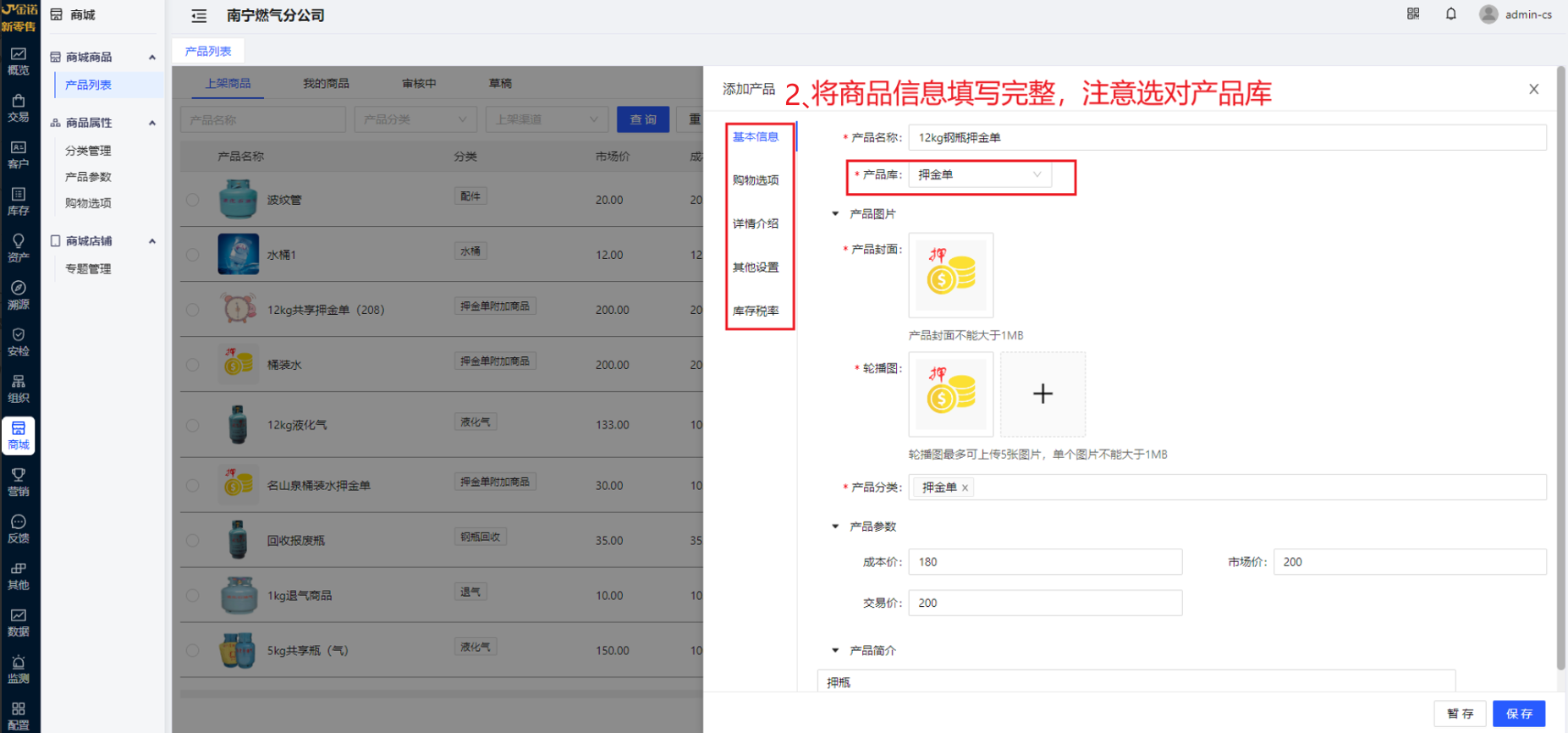The image size is (1568, 733).
Task: Click the 查询 search button
Action: click(x=643, y=119)
